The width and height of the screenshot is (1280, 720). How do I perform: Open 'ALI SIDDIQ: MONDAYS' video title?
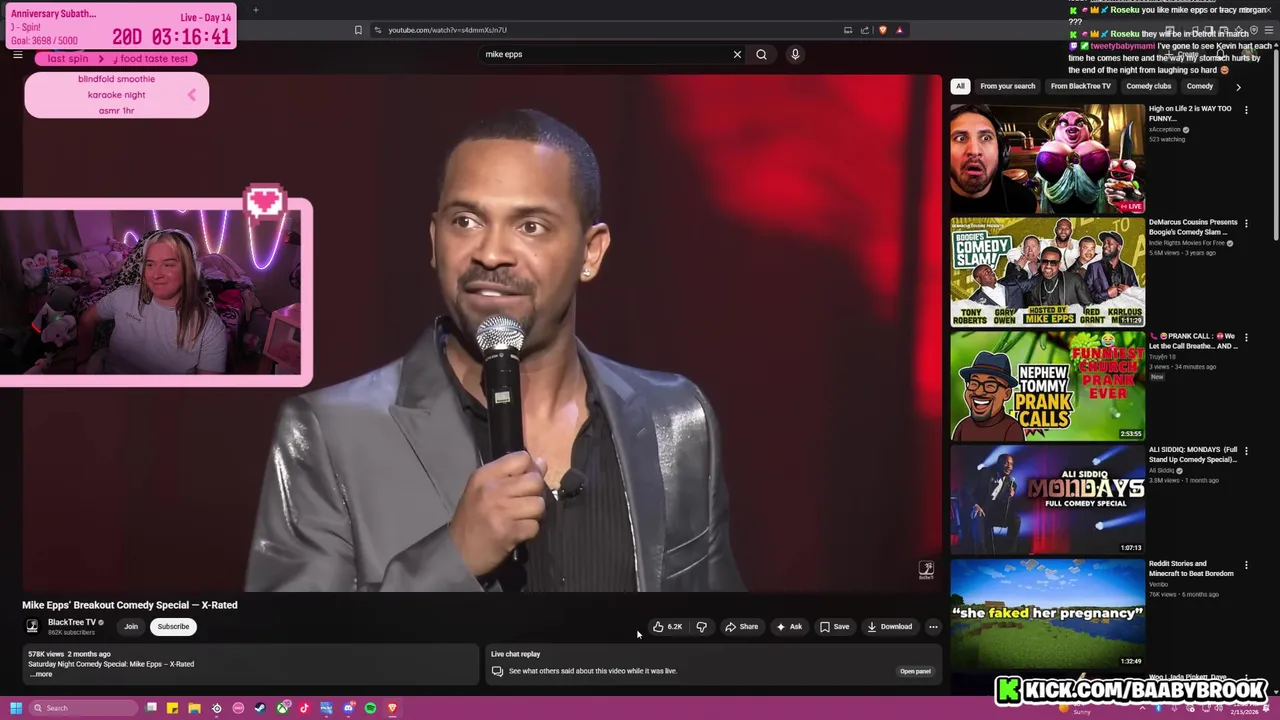click(x=1192, y=455)
